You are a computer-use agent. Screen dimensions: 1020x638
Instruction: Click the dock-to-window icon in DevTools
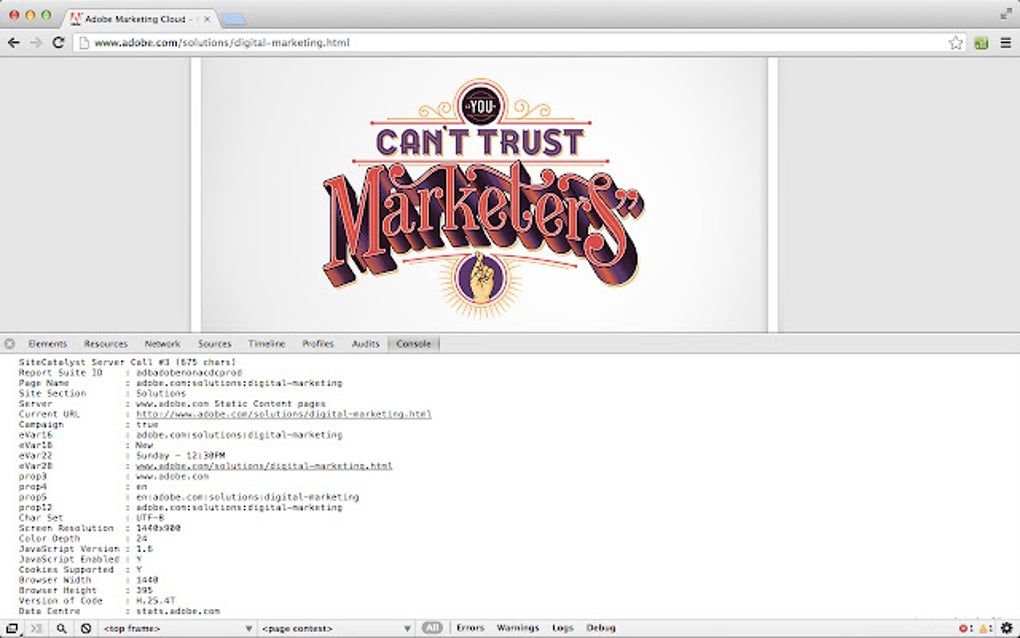(x=12, y=628)
